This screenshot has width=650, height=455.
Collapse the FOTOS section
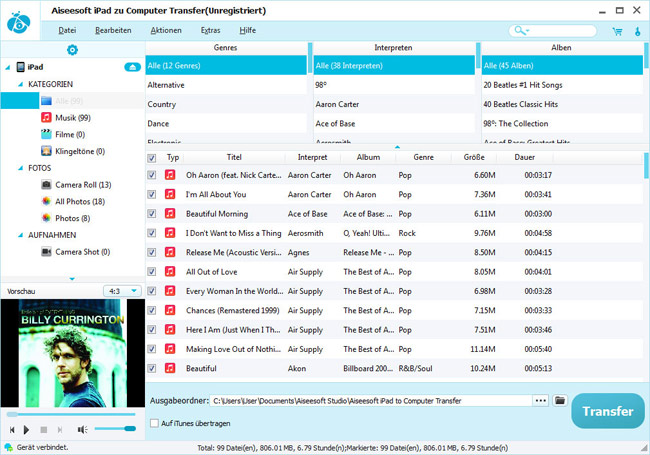20,168
